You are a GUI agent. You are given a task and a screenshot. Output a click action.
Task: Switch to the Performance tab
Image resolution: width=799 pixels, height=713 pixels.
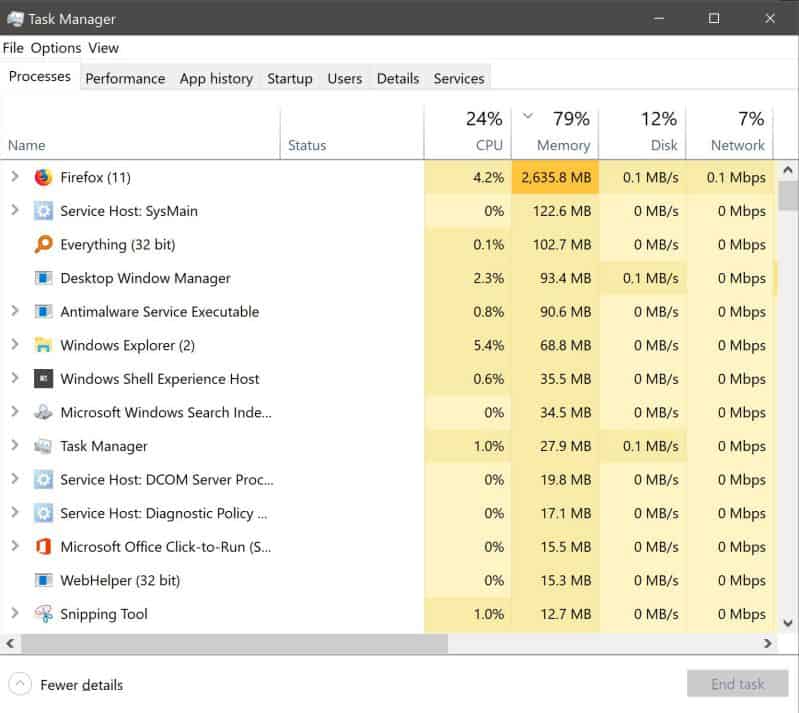click(x=125, y=78)
